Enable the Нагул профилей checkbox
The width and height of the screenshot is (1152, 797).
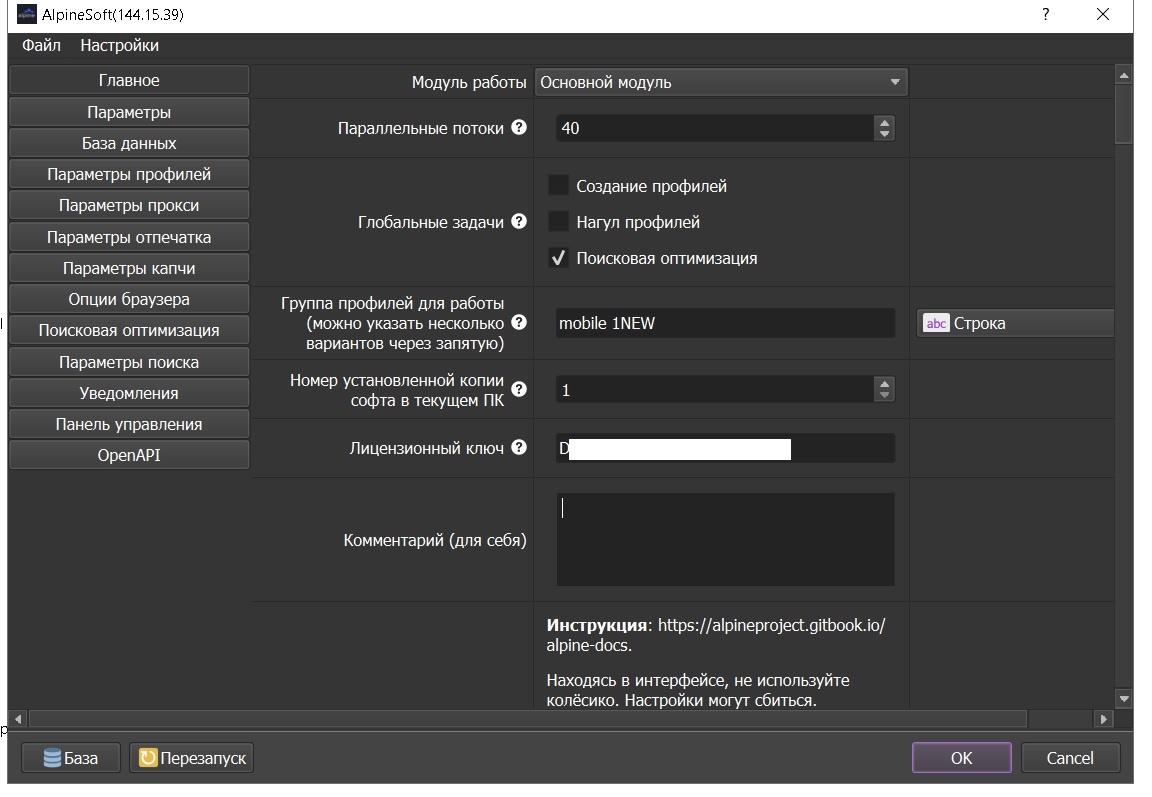tap(558, 221)
